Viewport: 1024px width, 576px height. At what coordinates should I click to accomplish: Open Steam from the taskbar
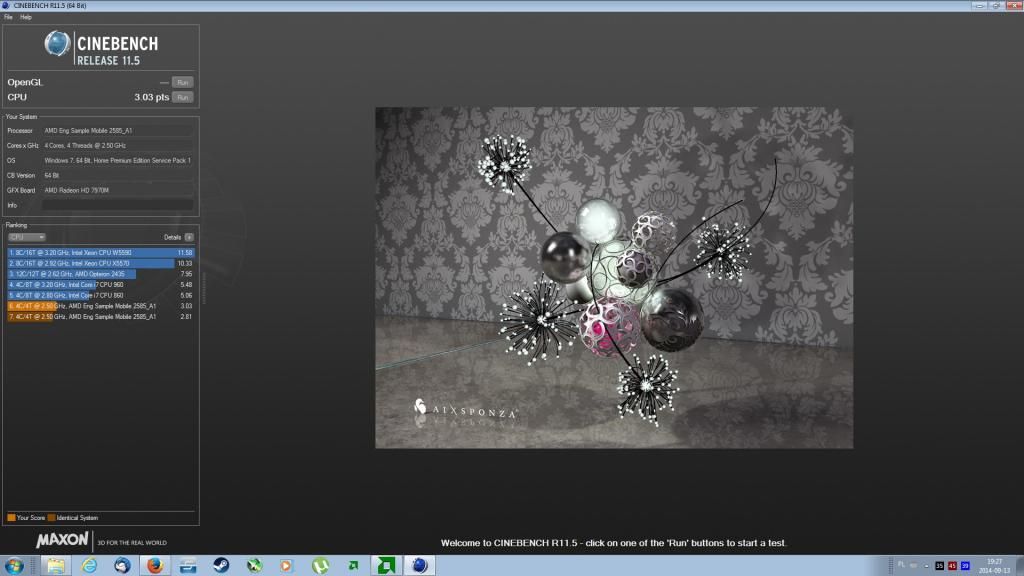pos(221,566)
